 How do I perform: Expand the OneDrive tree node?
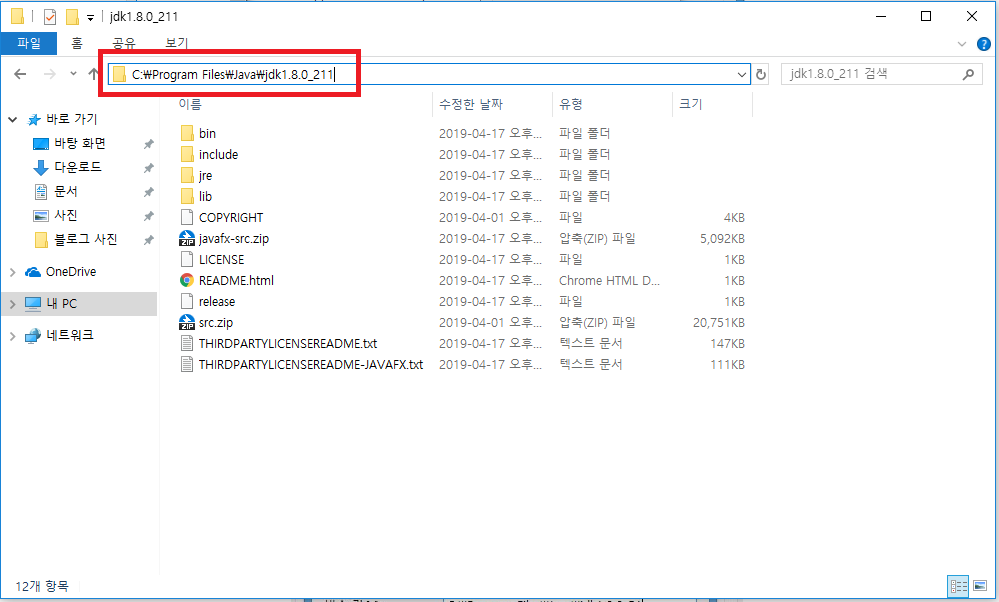pyautogui.click(x=12, y=272)
